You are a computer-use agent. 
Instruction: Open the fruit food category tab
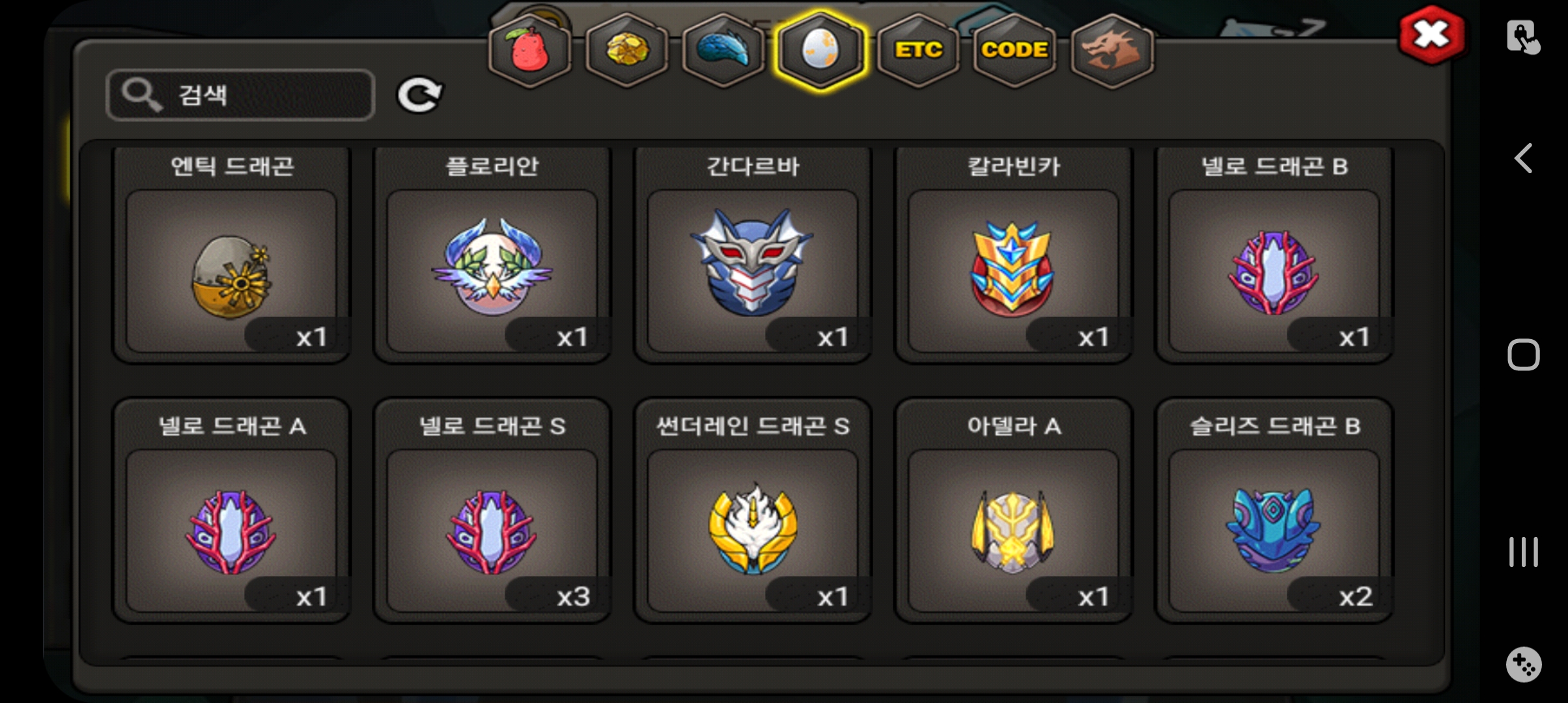tap(530, 50)
